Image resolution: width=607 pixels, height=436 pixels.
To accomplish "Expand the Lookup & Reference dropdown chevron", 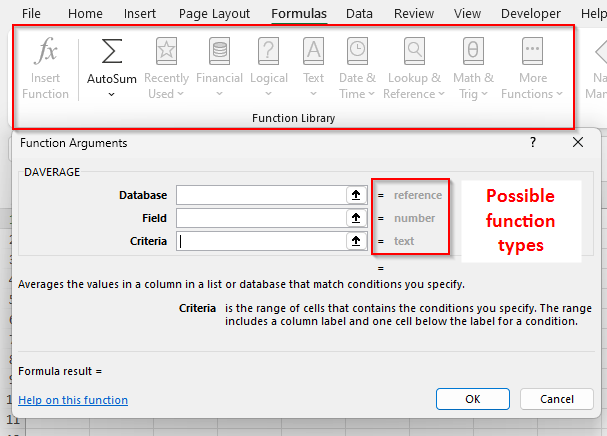I will (x=441, y=93).
